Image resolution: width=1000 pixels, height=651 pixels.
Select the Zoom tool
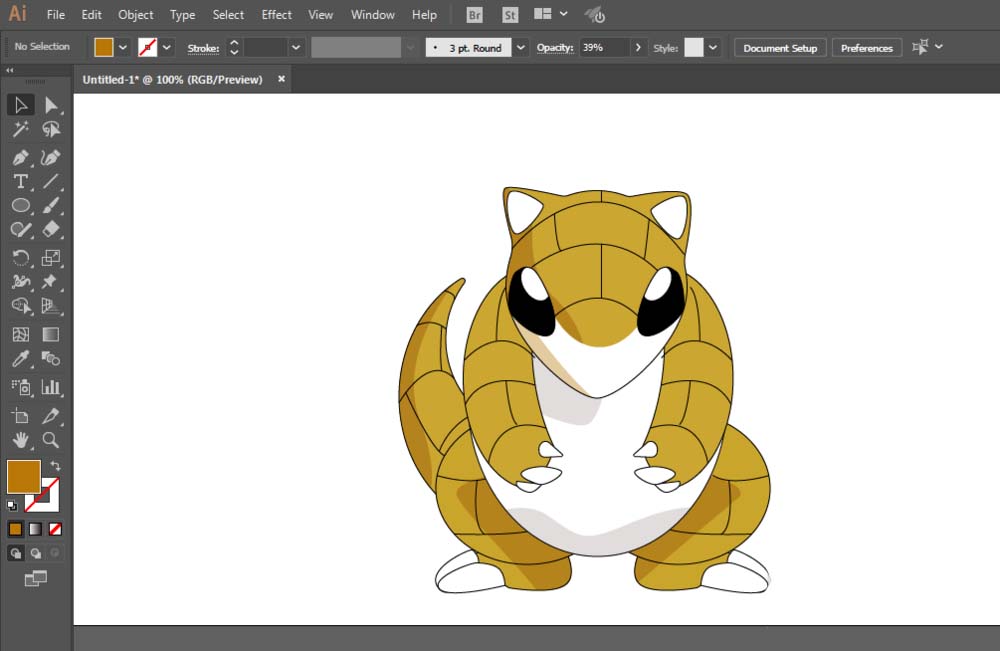point(51,440)
